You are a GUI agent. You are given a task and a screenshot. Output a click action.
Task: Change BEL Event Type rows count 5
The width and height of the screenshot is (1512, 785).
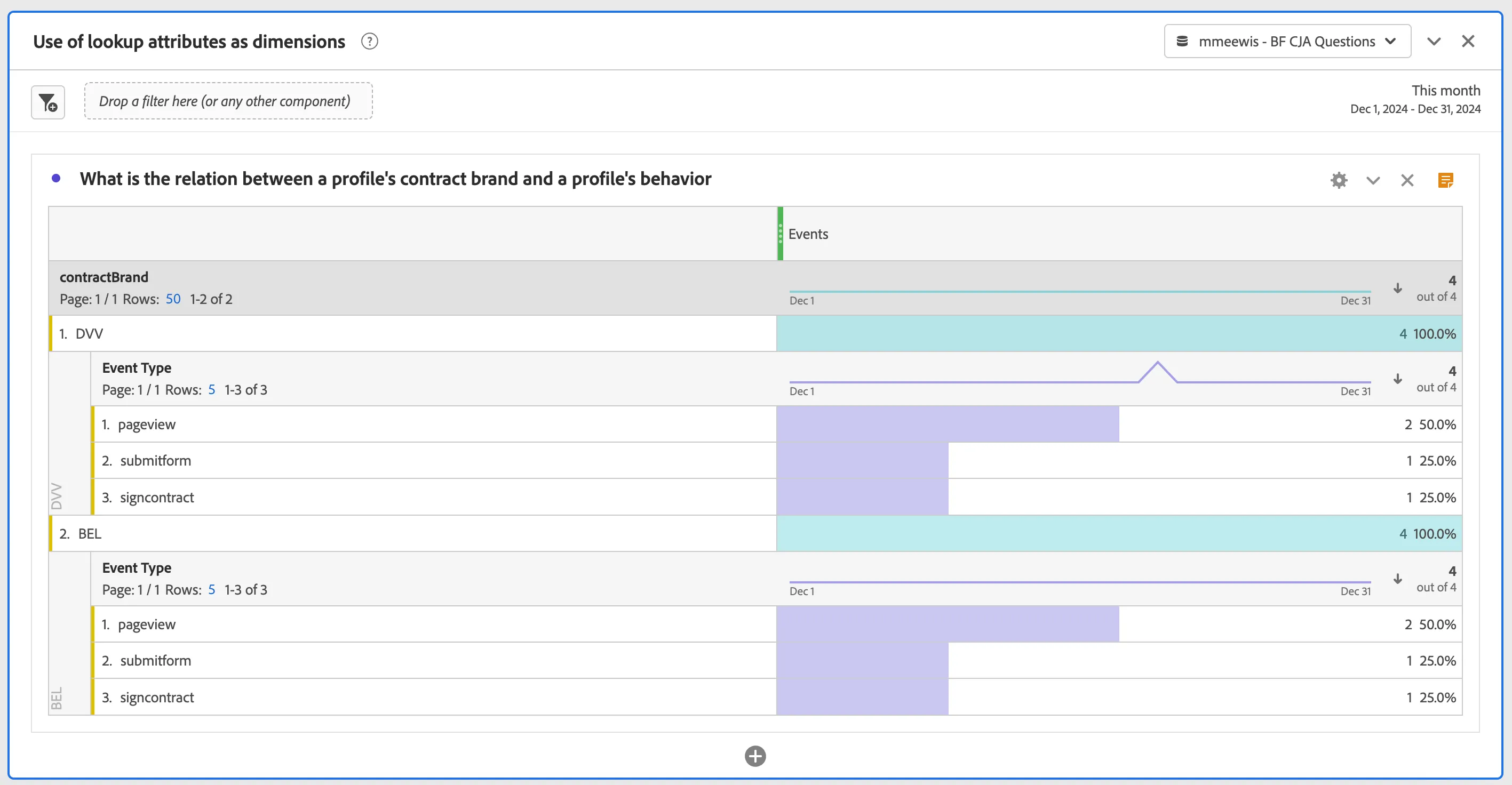[212, 590]
